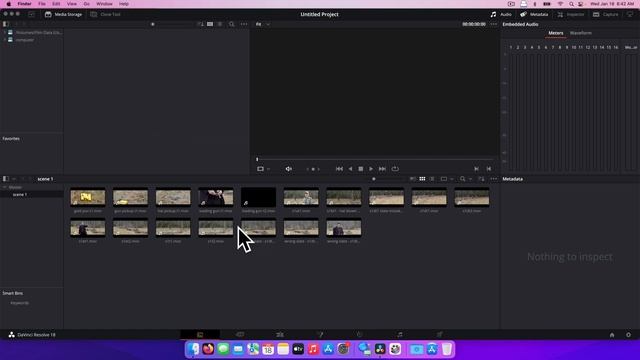Select the scene 1 bin
This screenshot has height=360, width=640.
pos(20,195)
